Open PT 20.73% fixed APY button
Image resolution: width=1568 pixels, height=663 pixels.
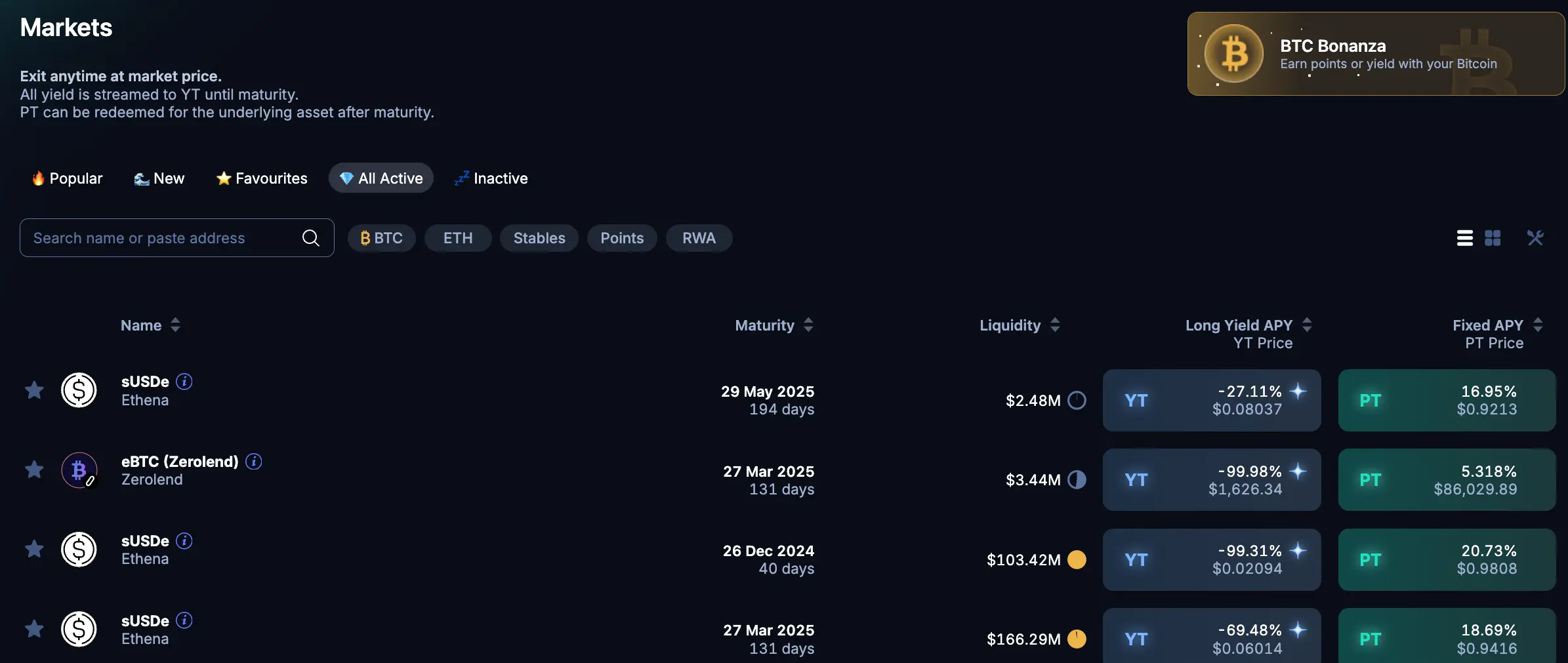(x=1447, y=559)
